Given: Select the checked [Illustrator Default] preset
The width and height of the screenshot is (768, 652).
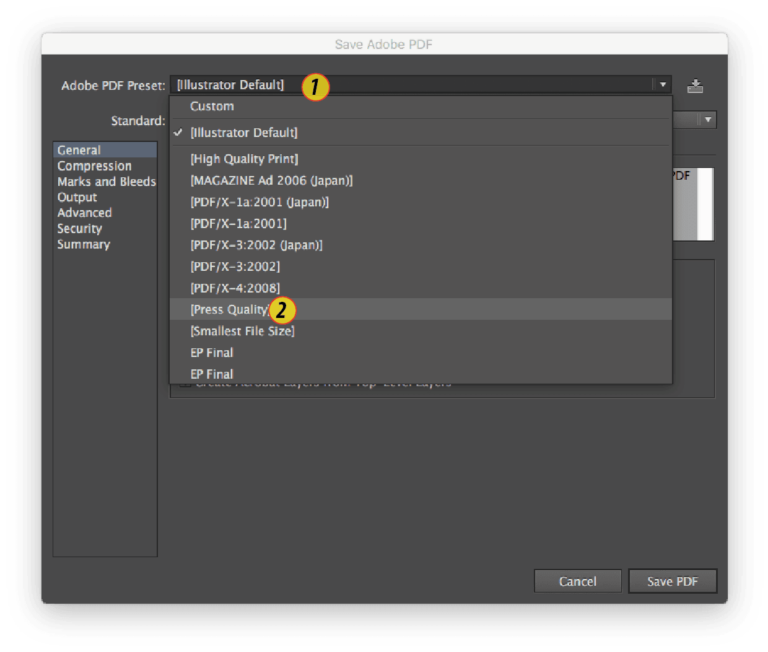Looking at the screenshot, I should click(243, 132).
